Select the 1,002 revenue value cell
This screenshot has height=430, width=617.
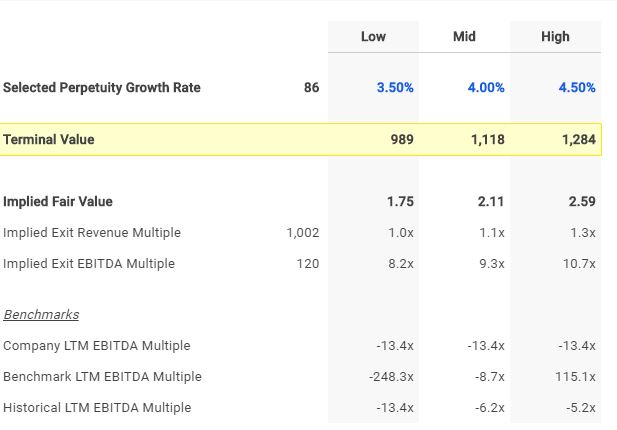coord(302,233)
